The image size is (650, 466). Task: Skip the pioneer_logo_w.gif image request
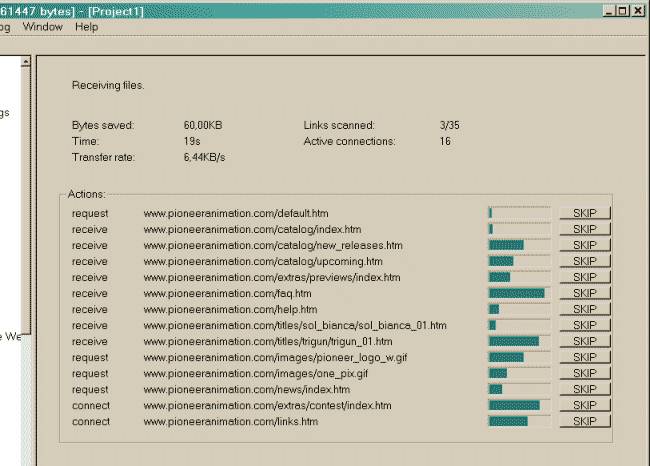[584, 357]
